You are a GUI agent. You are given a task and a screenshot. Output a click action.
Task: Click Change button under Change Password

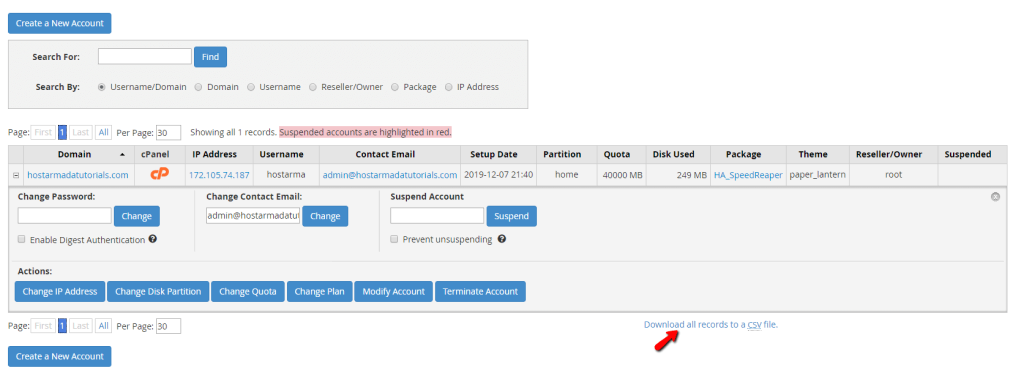[136, 216]
